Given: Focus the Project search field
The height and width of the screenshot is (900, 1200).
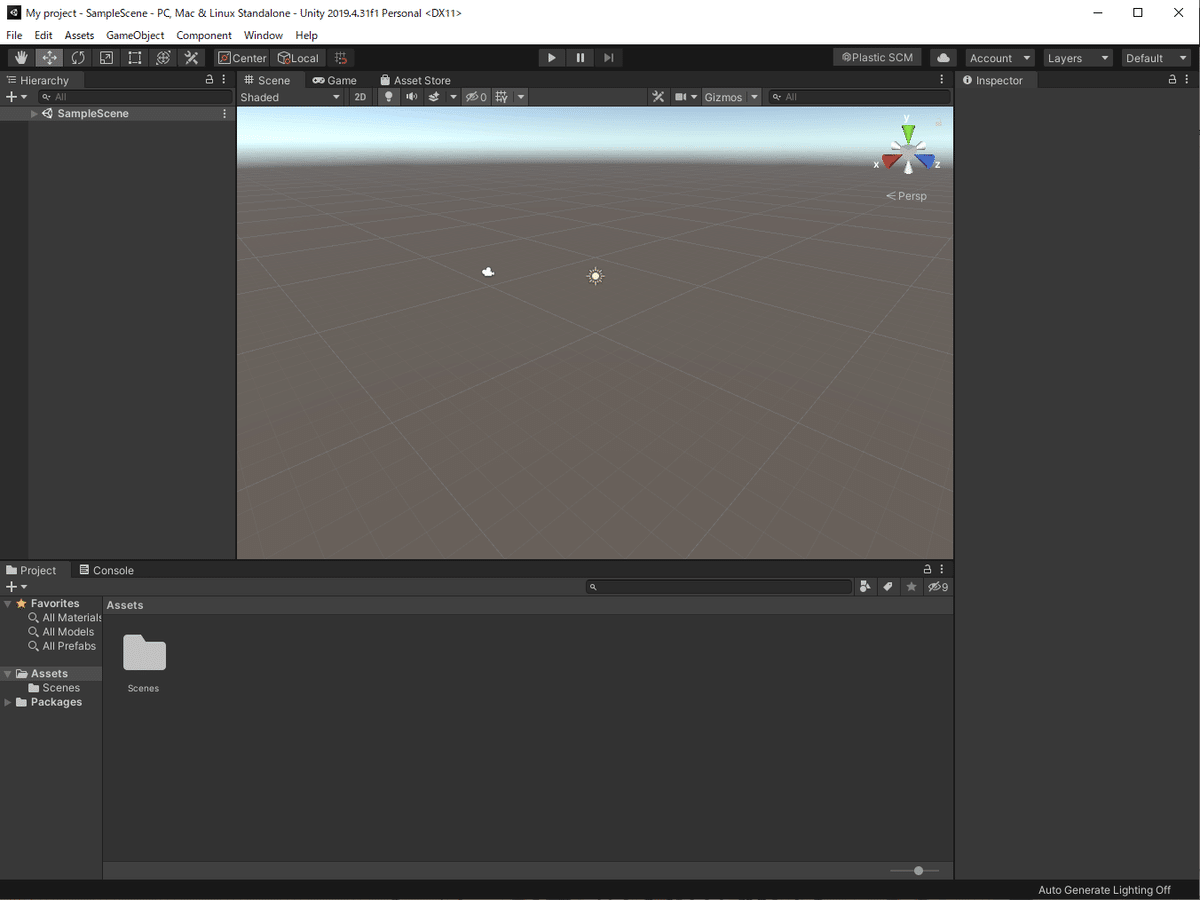Looking at the screenshot, I should 719,587.
